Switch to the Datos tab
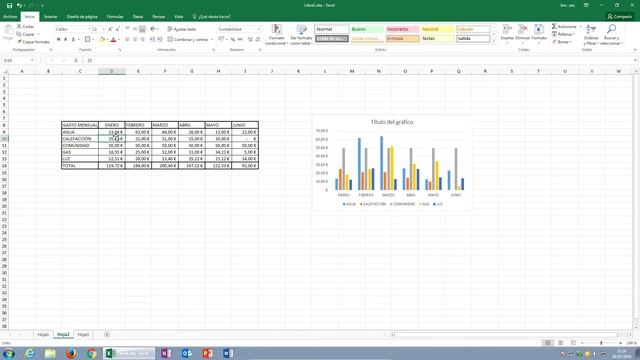The image size is (640, 360). tap(138, 17)
